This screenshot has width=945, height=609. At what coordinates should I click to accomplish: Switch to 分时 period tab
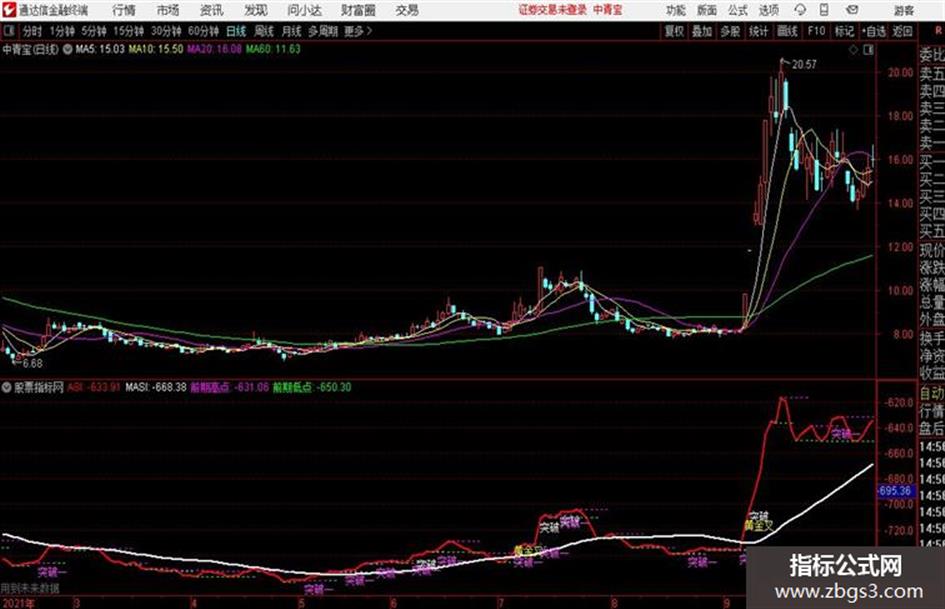click(x=32, y=31)
